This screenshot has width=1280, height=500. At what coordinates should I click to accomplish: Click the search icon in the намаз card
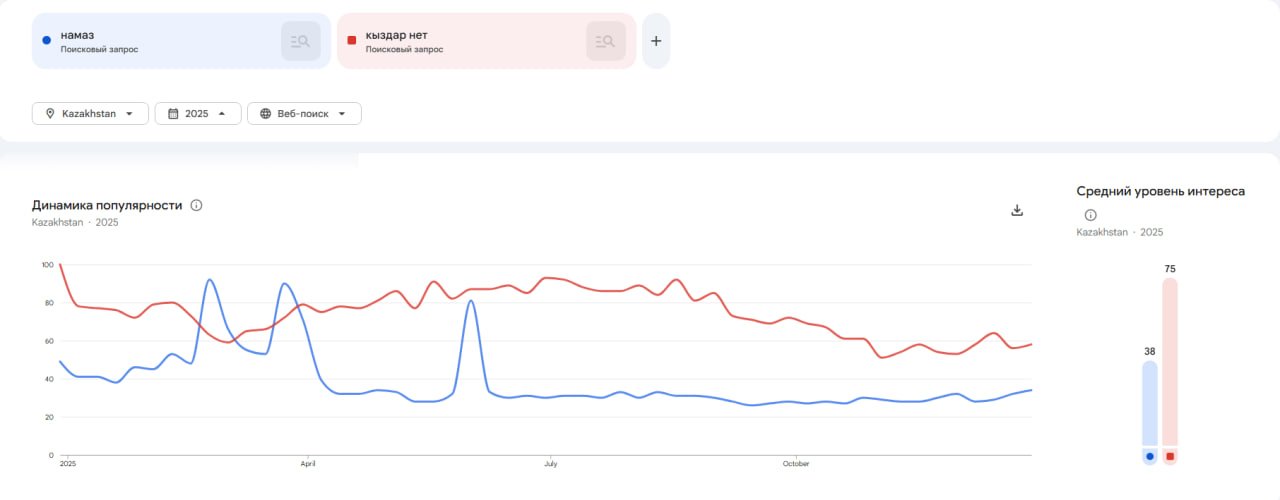click(300, 41)
